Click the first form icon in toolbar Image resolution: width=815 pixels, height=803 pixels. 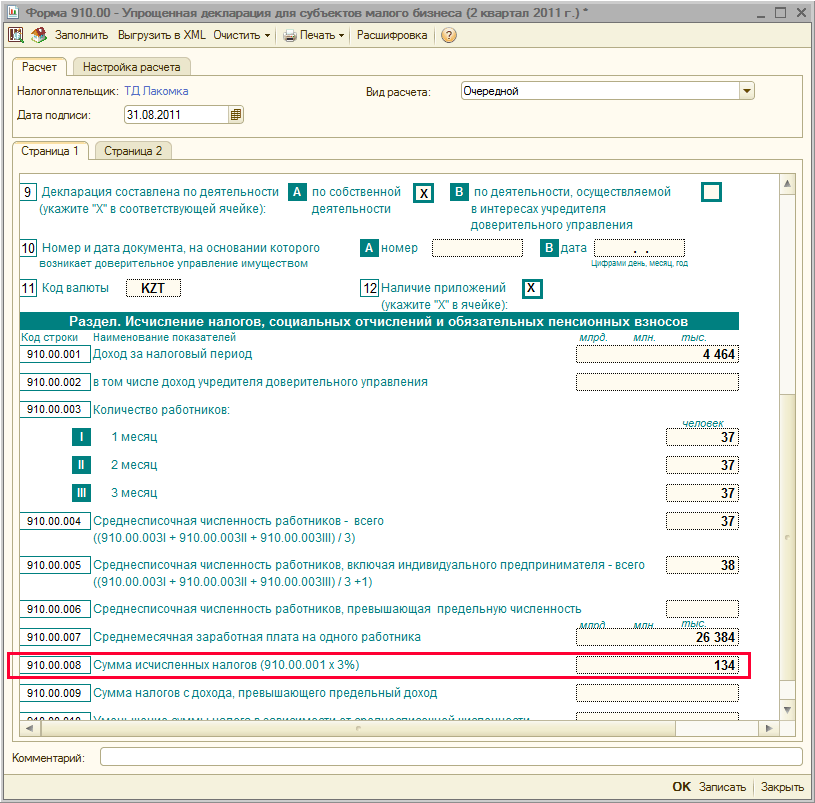pos(16,35)
